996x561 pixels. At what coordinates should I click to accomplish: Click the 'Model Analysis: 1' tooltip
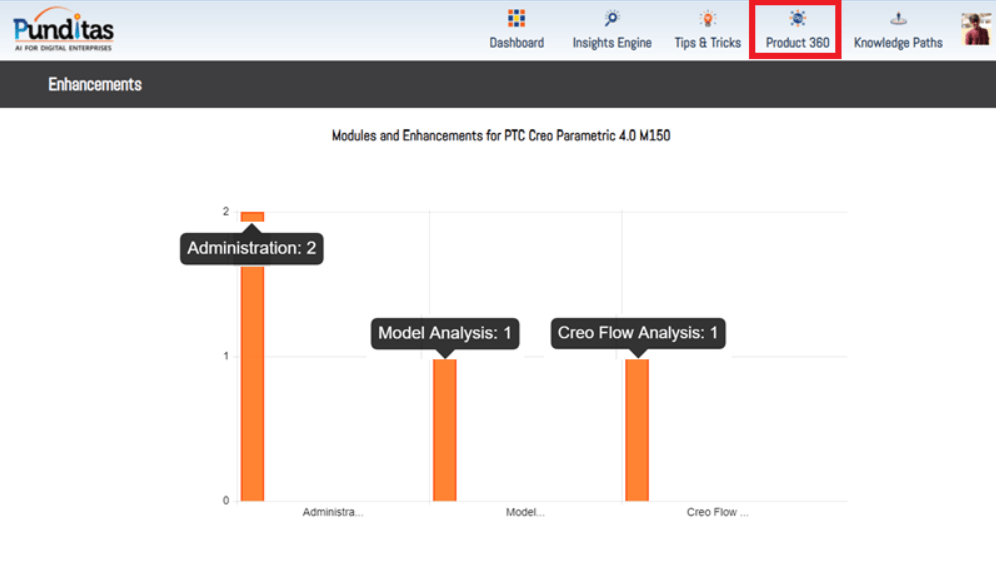445,334
